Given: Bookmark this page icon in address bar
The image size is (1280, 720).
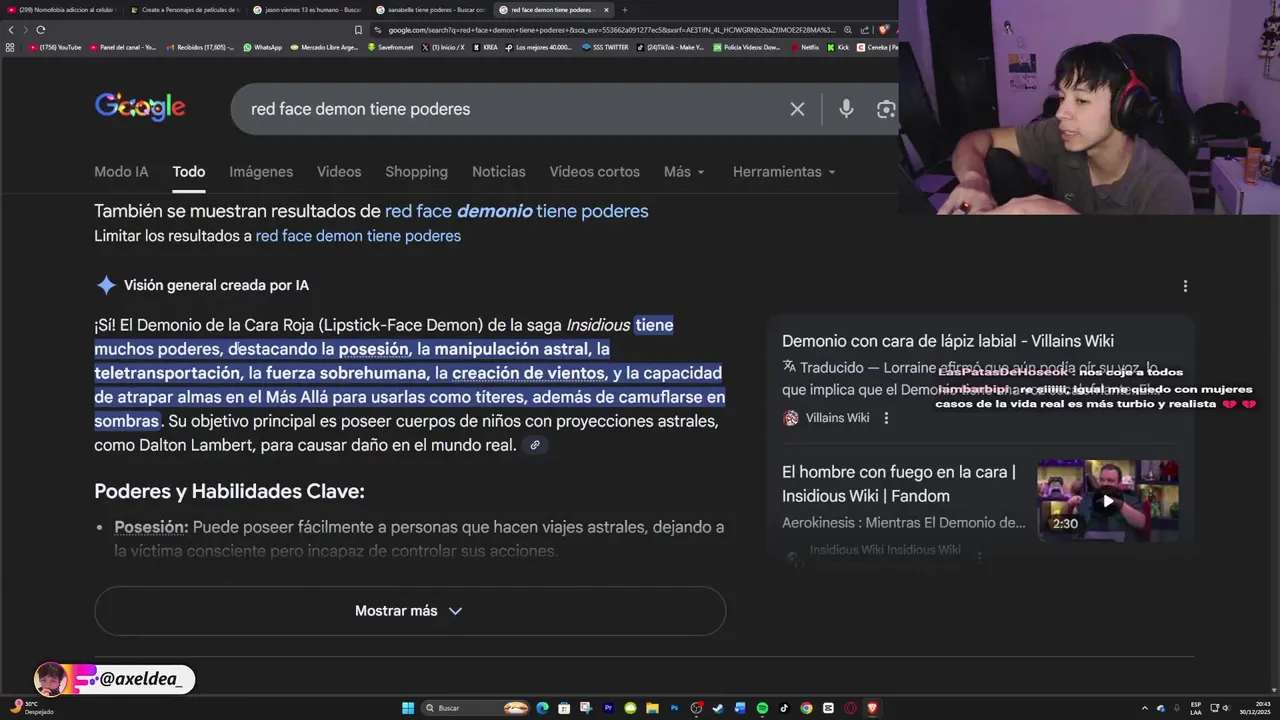Looking at the screenshot, I should coord(358,30).
